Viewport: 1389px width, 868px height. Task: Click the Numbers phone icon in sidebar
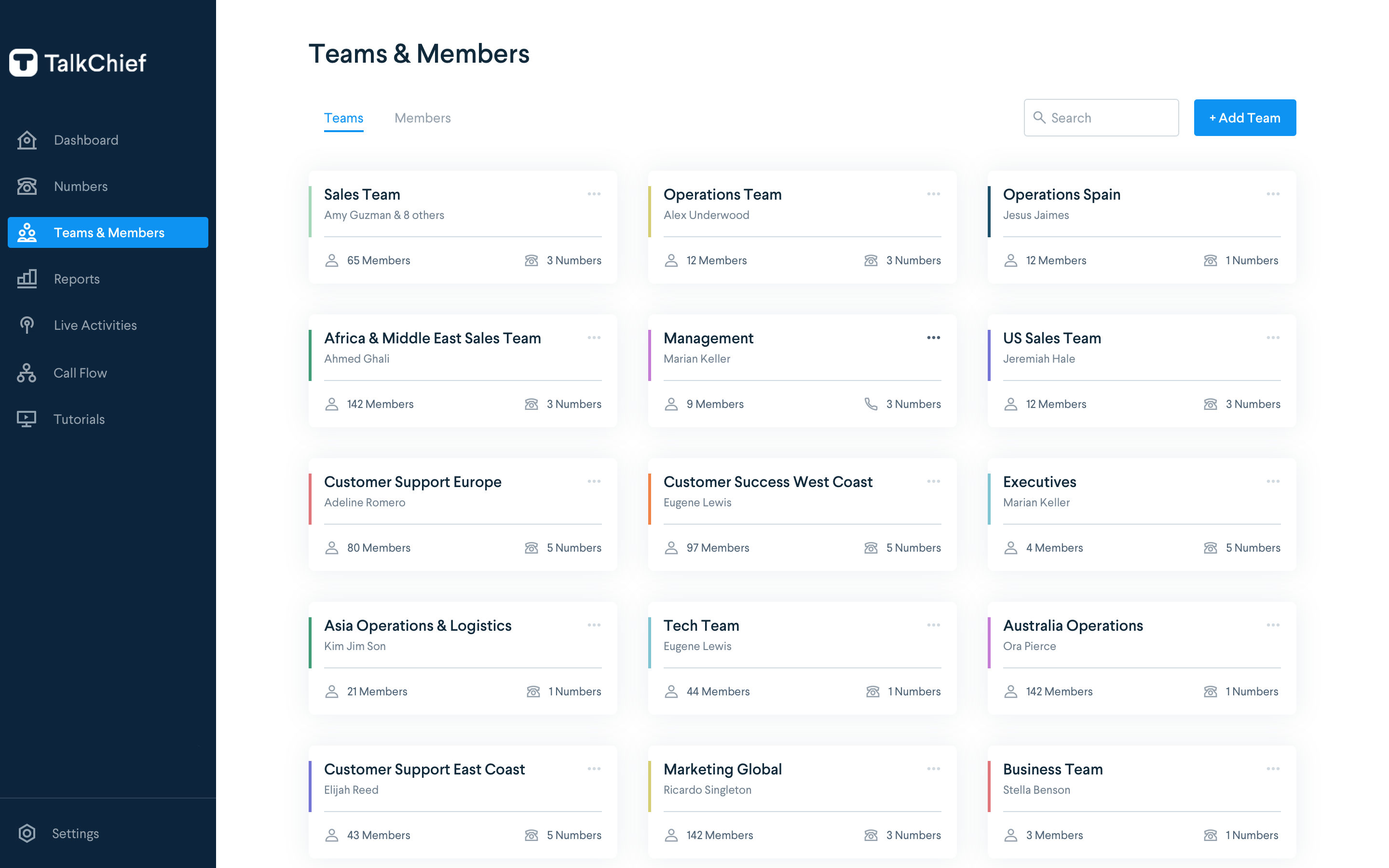27,186
